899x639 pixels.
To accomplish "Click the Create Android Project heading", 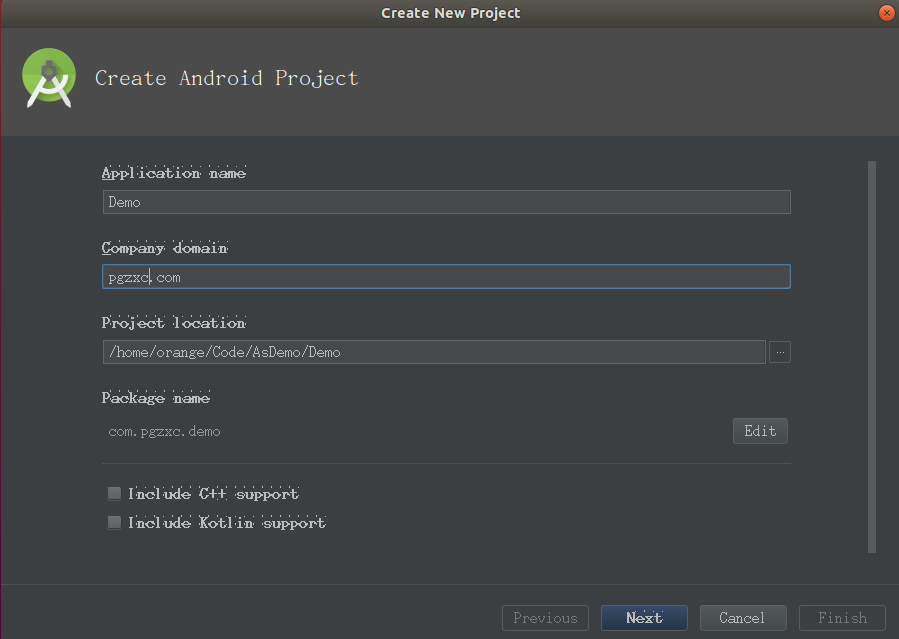I will [226, 78].
